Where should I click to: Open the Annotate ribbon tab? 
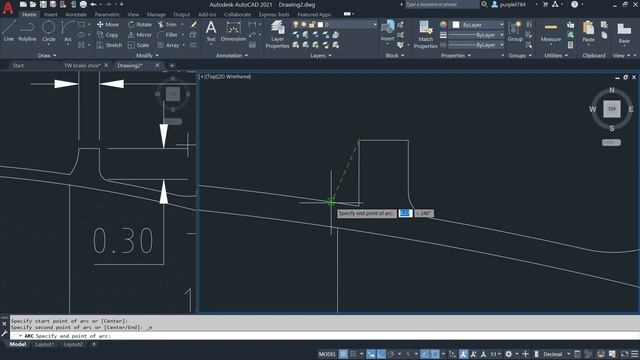pos(76,14)
